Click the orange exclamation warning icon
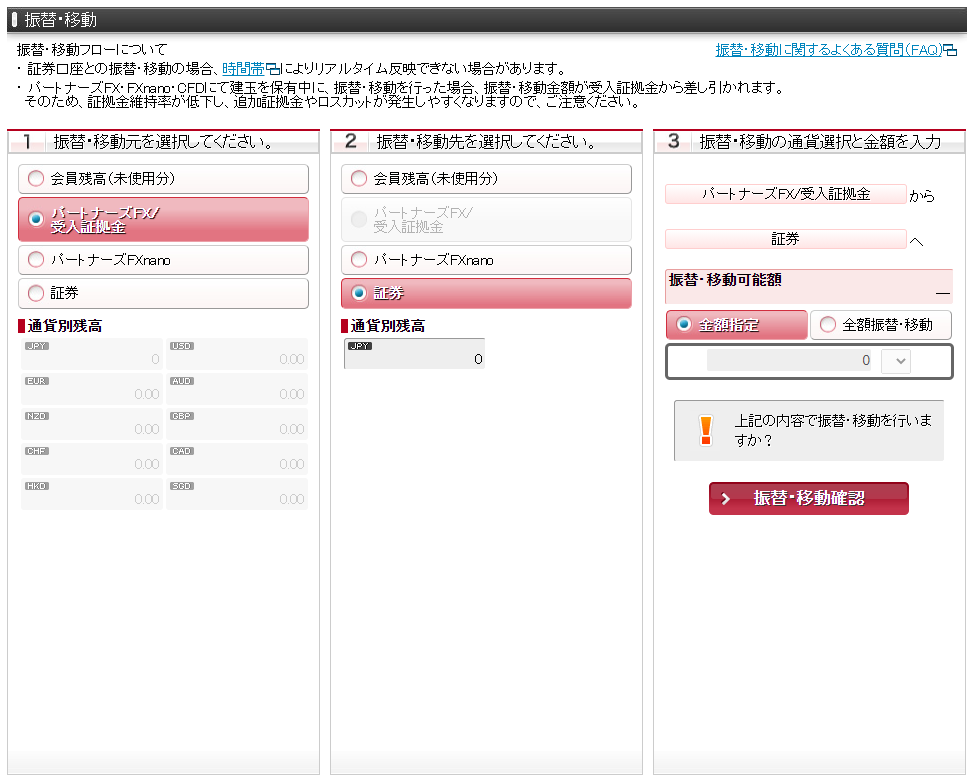This screenshot has height=776, width=972. tap(705, 430)
